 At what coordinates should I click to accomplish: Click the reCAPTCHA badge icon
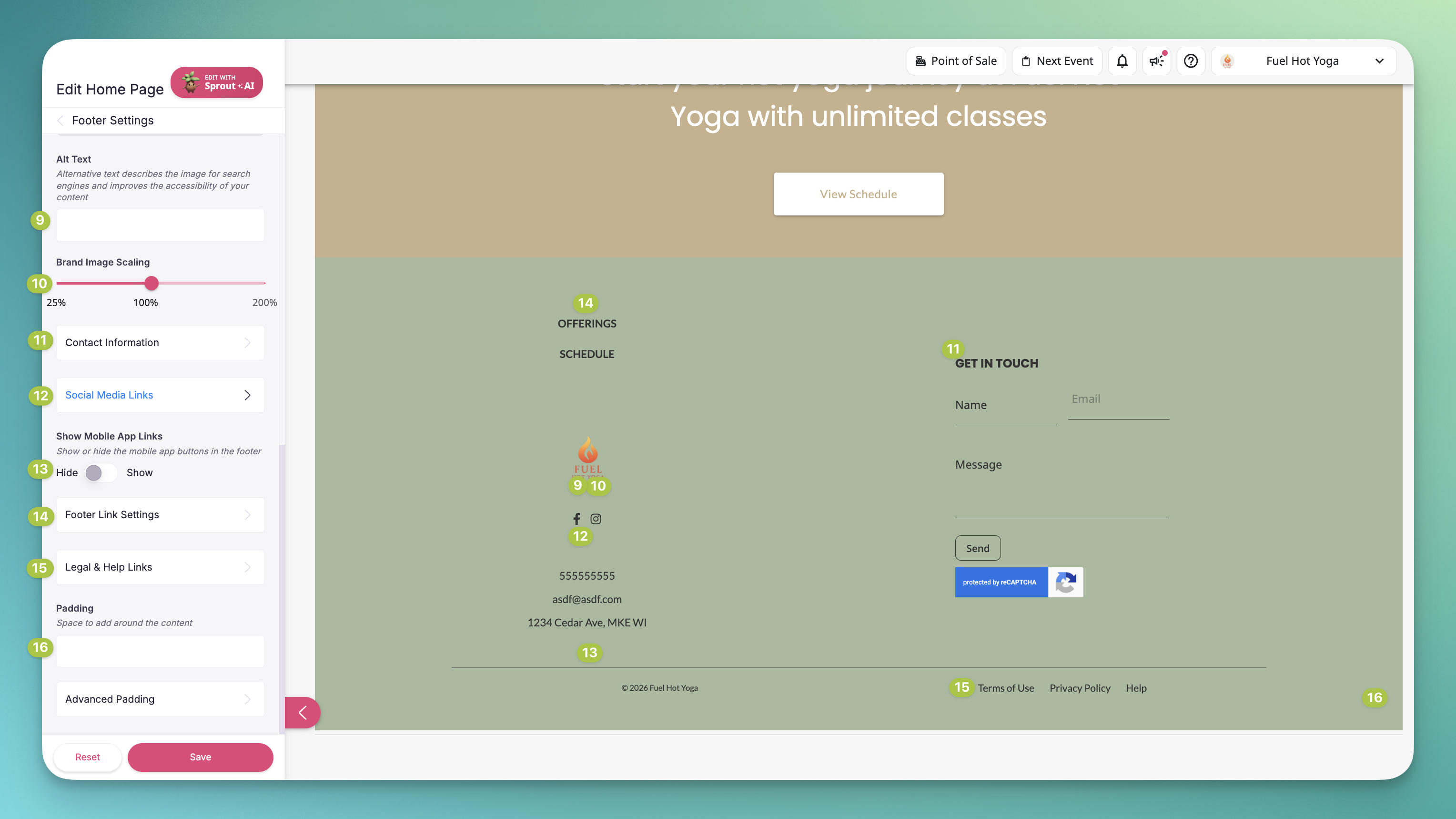tap(1065, 582)
